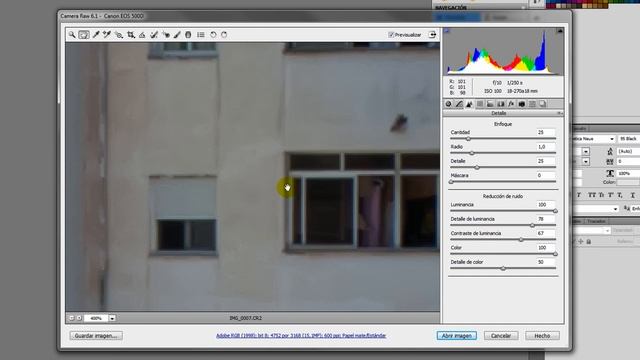Image resolution: width=640 pixels, height=360 pixels.
Task: Select the White Balance eyedropper tool
Action: click(x=96, y=35)
